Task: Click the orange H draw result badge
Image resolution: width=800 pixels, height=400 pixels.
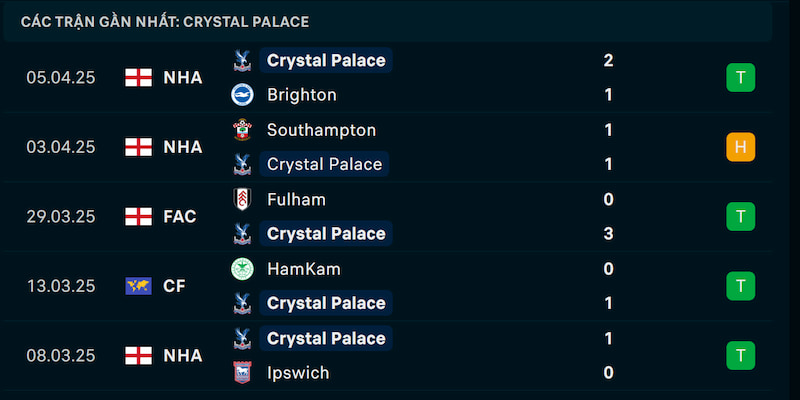Action: tap(741, 147)
